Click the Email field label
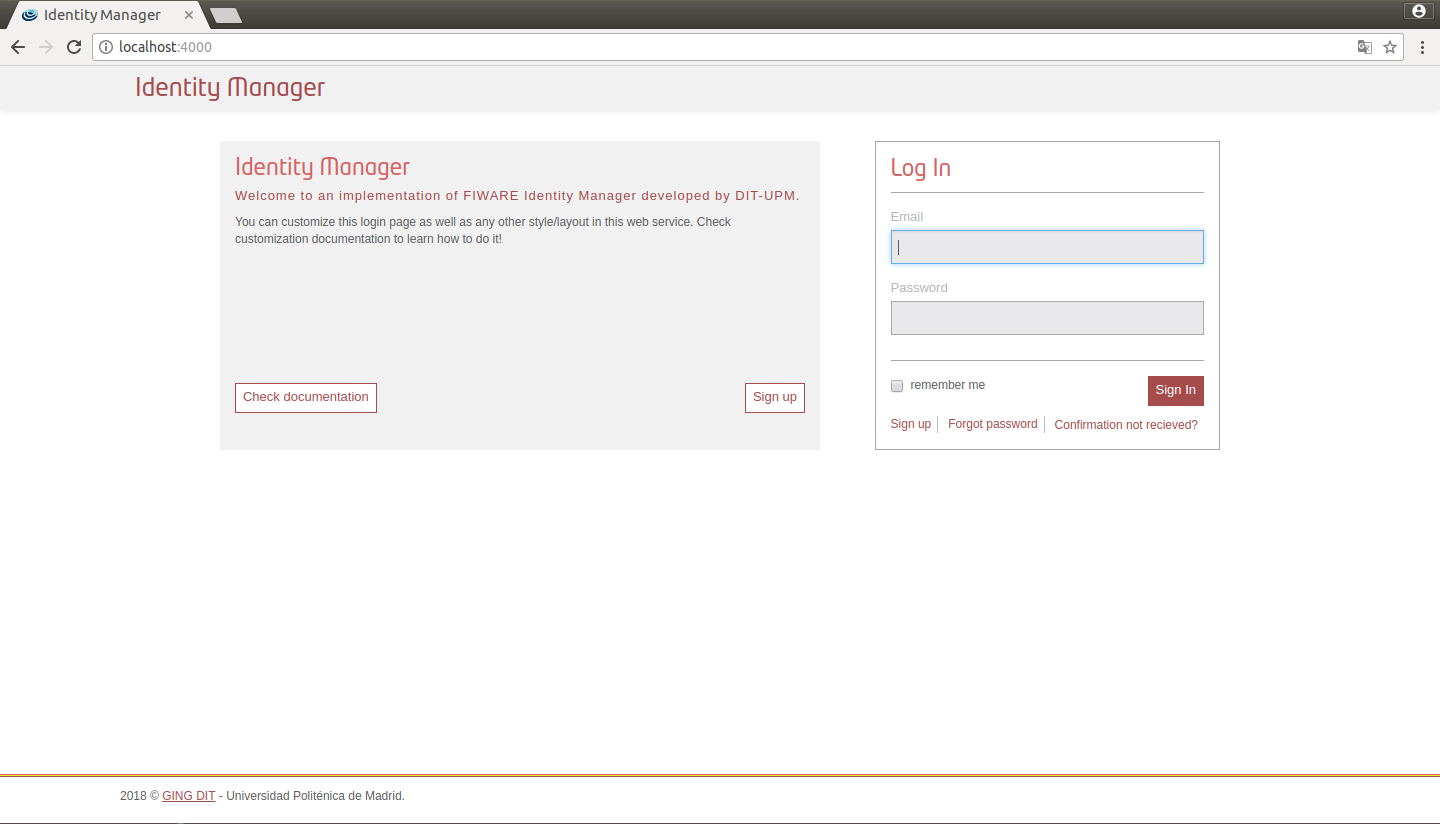 pyautogui.click(x=907, y=217)
